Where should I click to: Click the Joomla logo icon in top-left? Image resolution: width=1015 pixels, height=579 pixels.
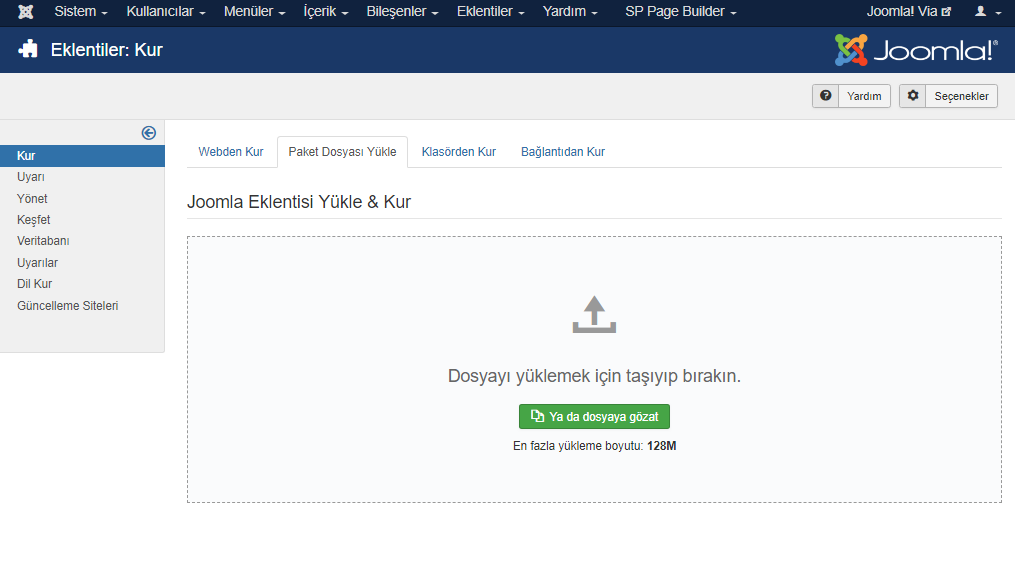25,12
